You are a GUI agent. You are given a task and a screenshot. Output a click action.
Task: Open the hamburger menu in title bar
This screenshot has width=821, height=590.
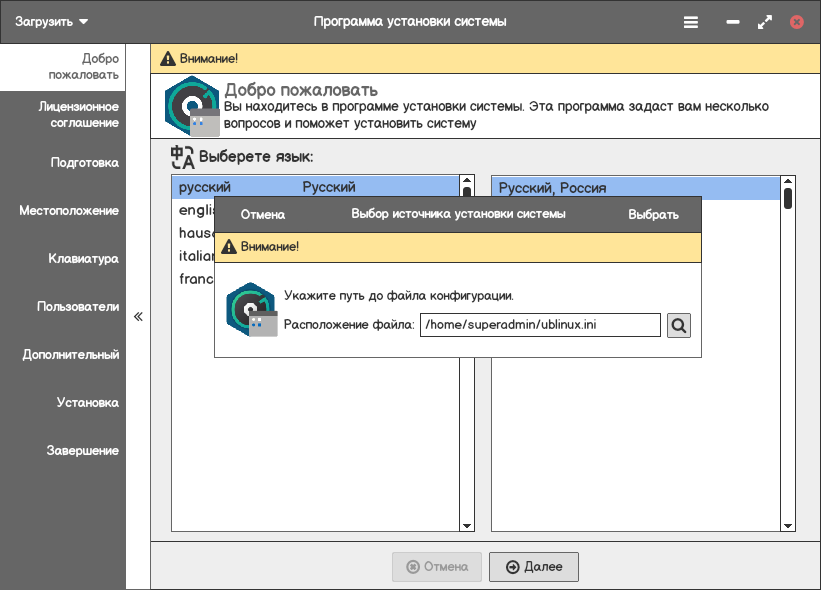click(691, 21)
